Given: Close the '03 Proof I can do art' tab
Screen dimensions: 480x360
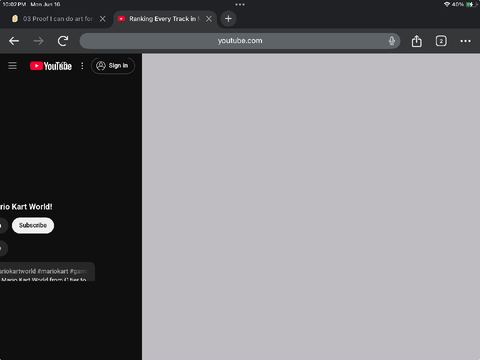Looking at the screenshot, I should [103, 19].
